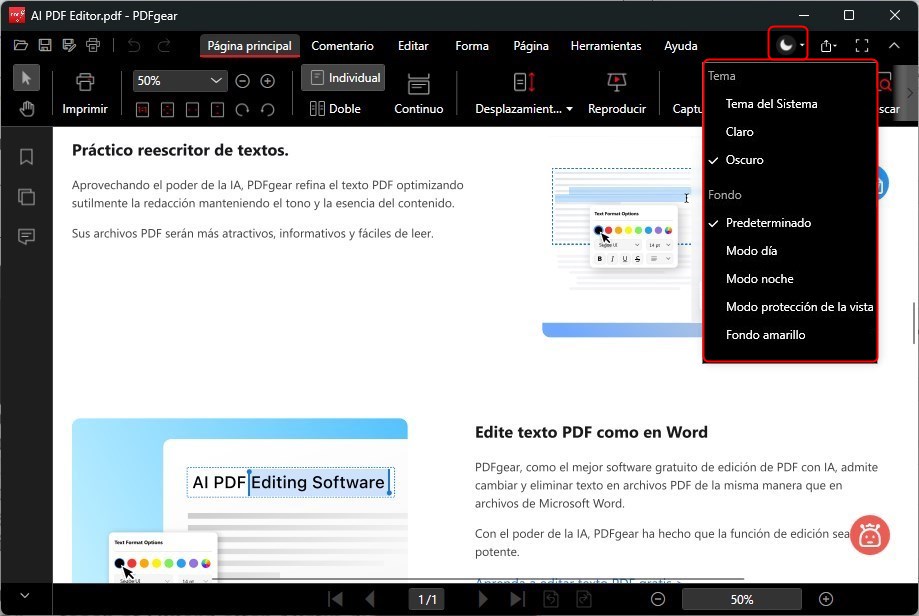Go to the previous page
Screen dimensions: 919x616
(x=369, y=599)
